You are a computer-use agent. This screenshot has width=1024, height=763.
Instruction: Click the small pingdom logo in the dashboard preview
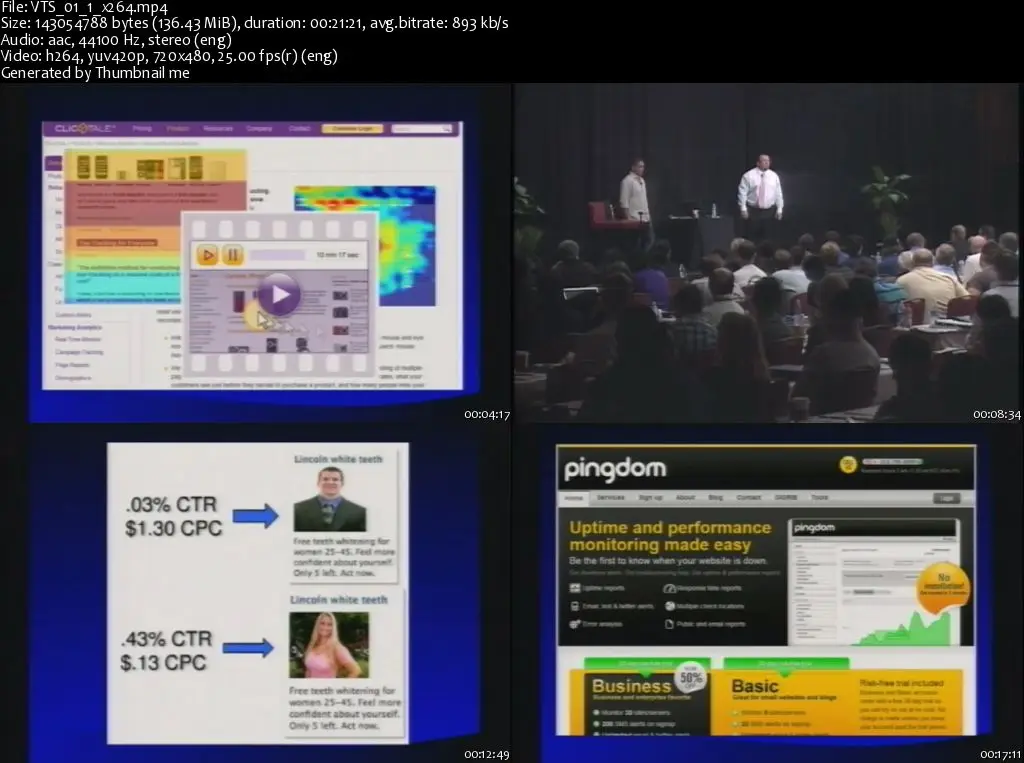click(814, 527)
